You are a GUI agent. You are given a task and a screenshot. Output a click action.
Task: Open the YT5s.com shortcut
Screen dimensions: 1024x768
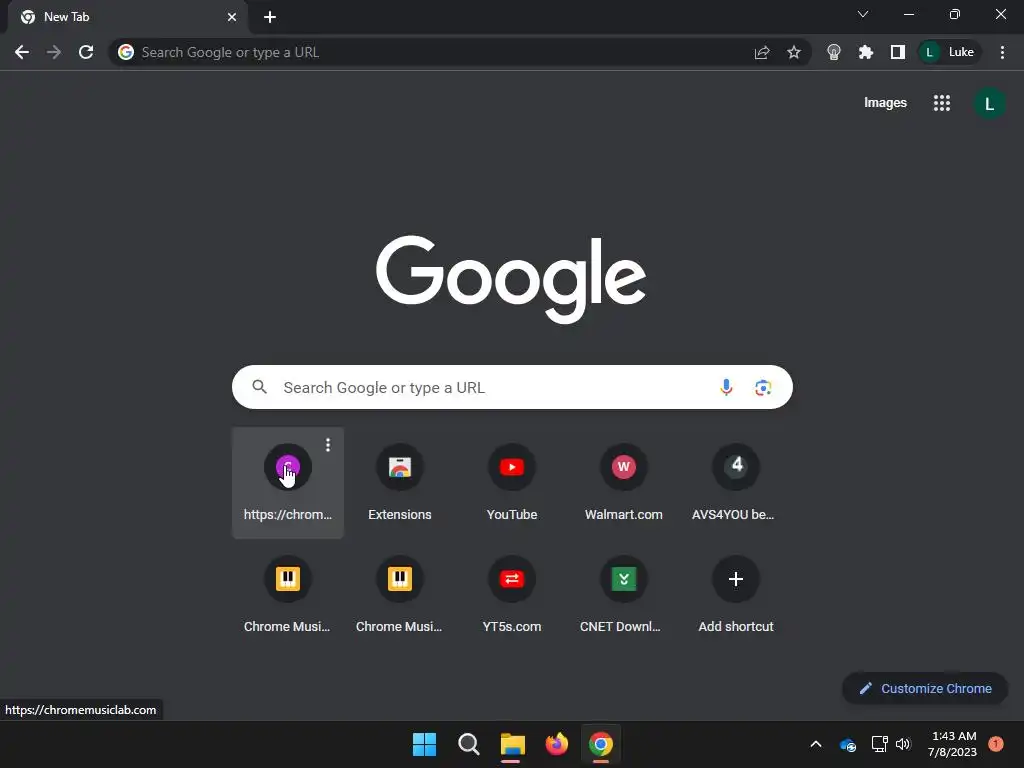pyautogui.click(x=511, y=595)
